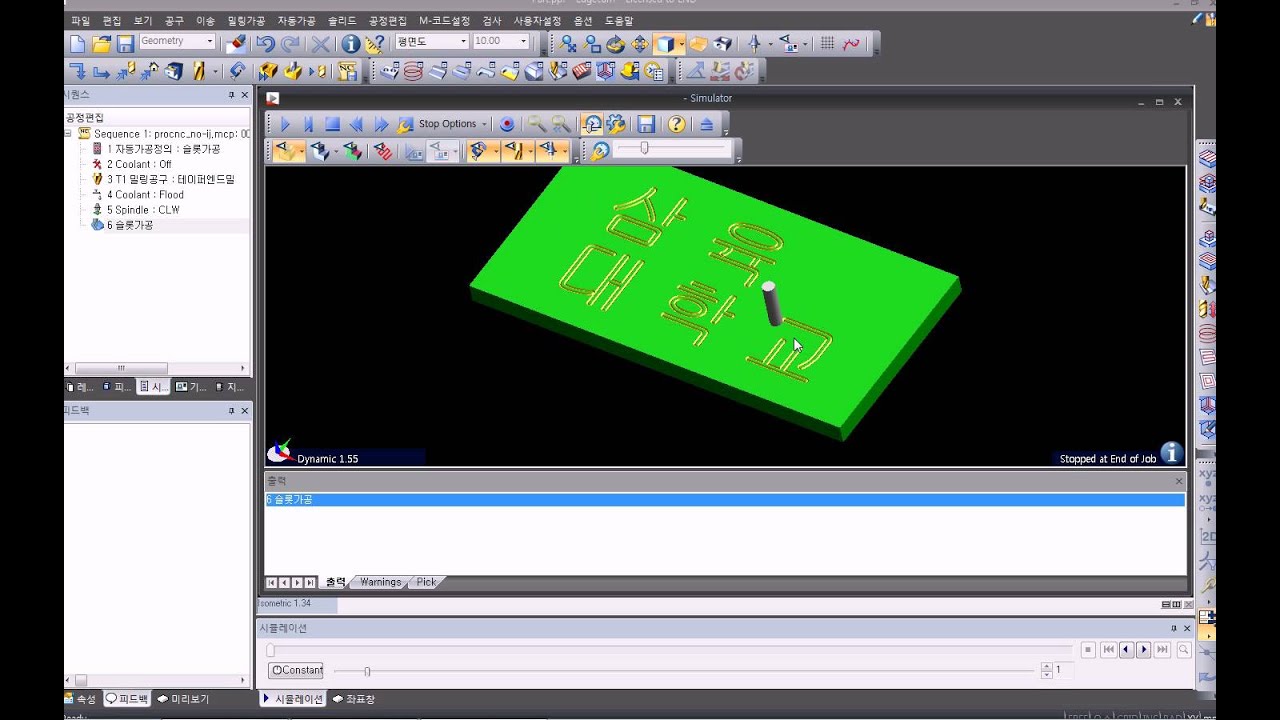
Task: Click the Delete X icon in the main toolbar
Action: click(x=320, y=43)
